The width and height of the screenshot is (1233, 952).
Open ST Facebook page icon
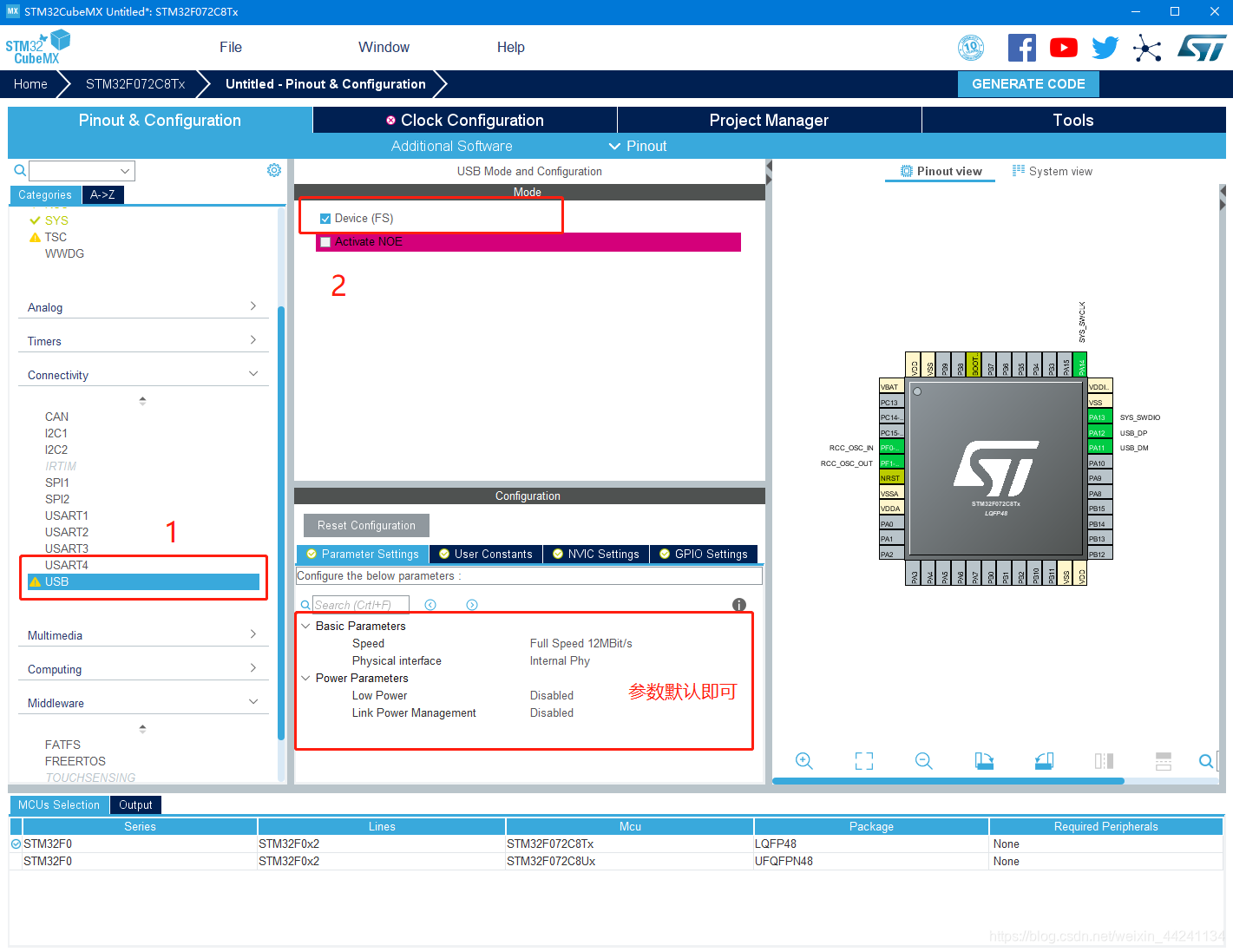(1022, 48)
